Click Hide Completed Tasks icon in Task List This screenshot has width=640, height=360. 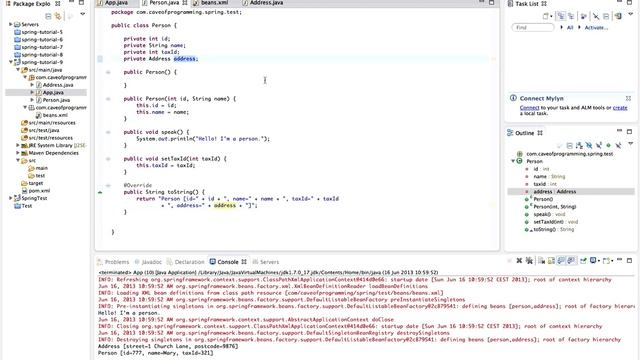coord(596,16)
